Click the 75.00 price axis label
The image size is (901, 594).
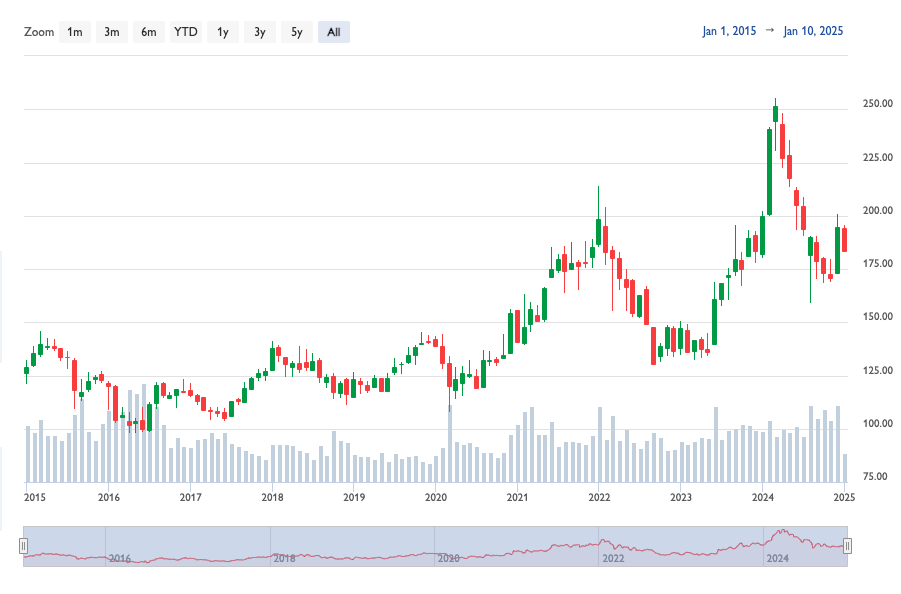(x=875, y=476)
